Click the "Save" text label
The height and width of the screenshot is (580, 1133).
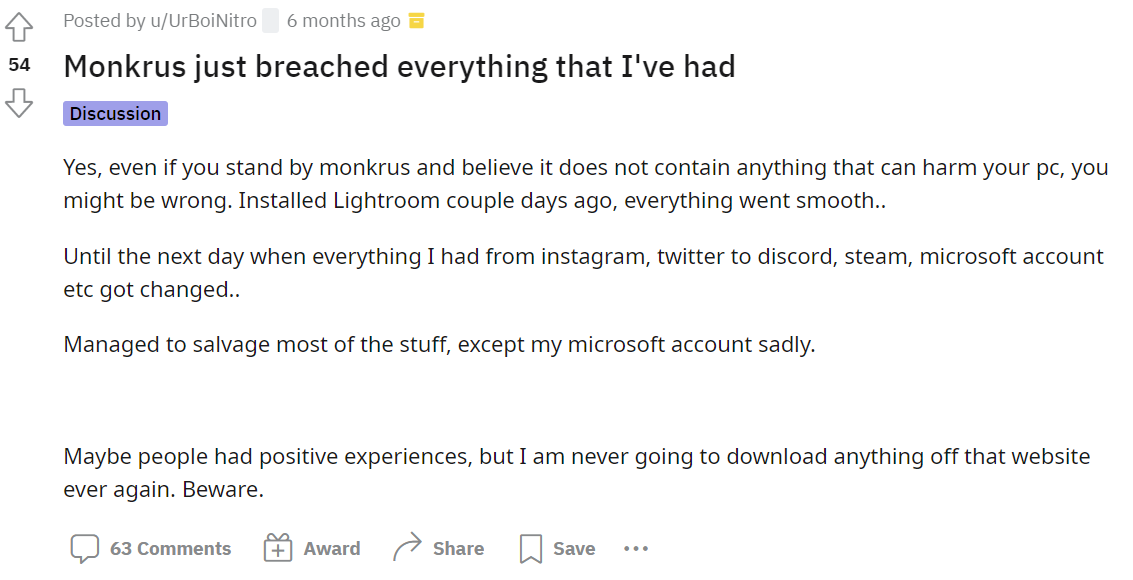574,549
